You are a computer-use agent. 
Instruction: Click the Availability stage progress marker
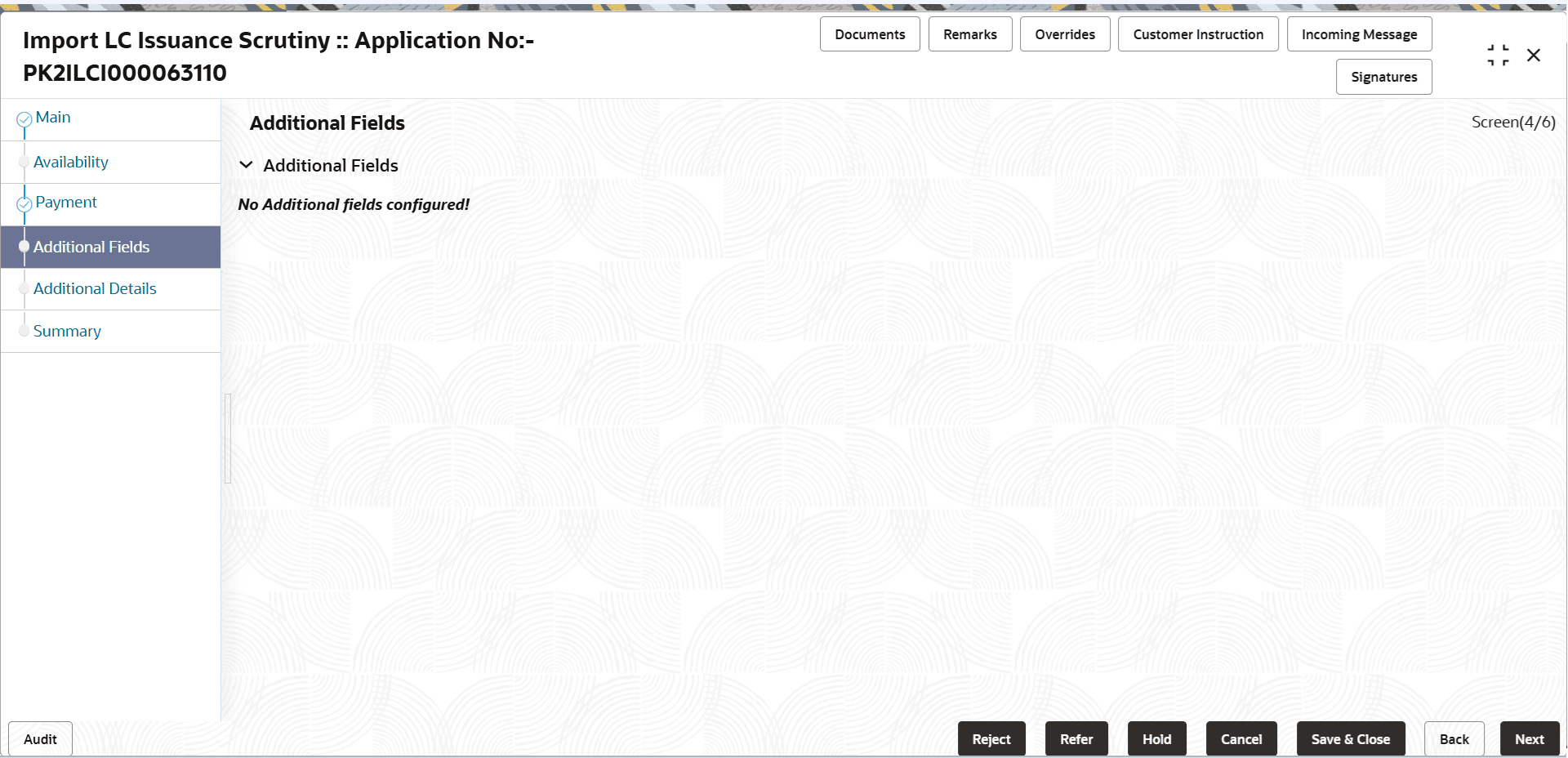click(25, 161)
